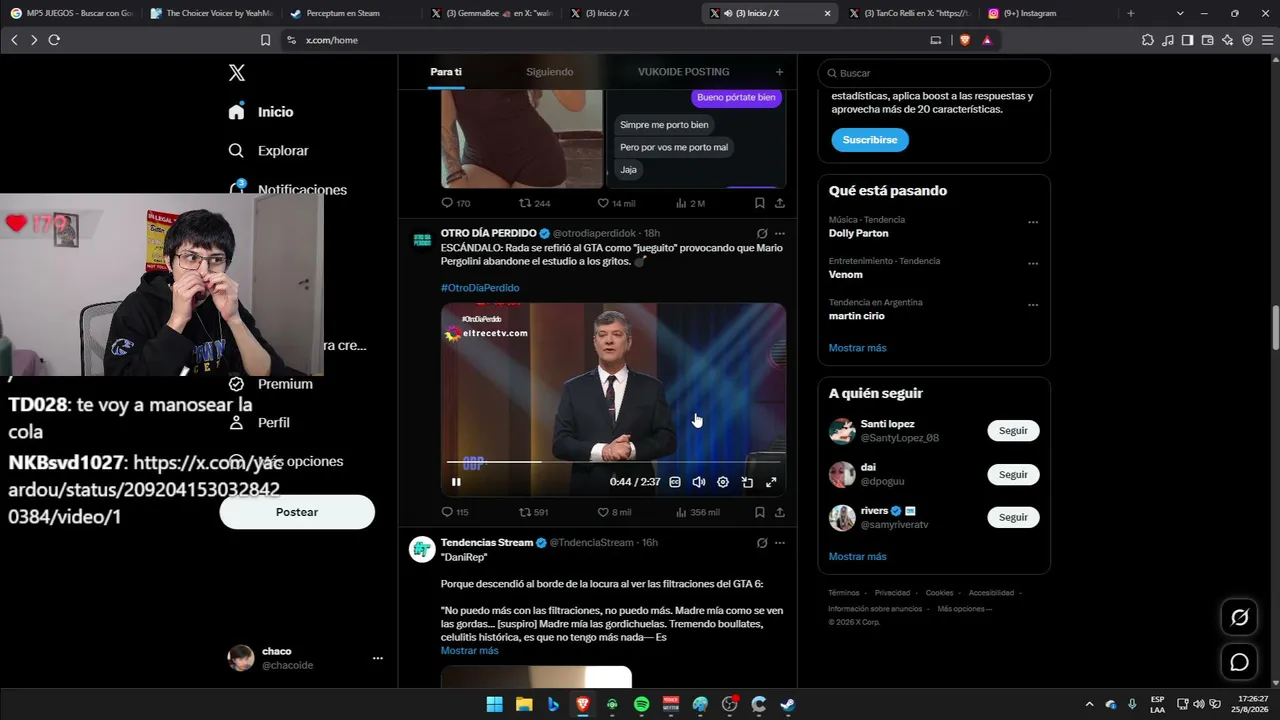Switch to the Siguiendo tab
The width and height of the screenshot is (1280, 720).
point(550,72)
